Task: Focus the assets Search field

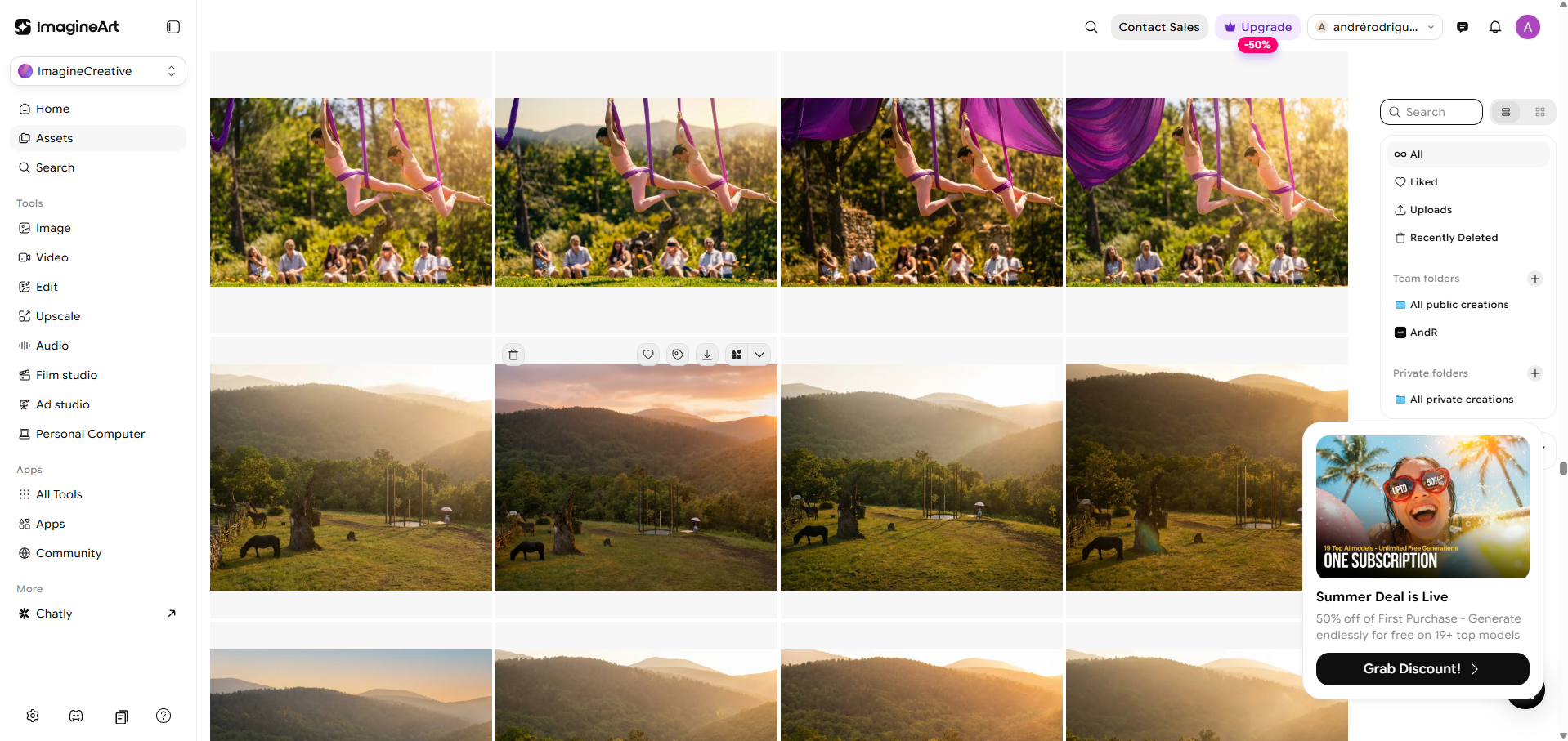Action: click(1431, 112)
